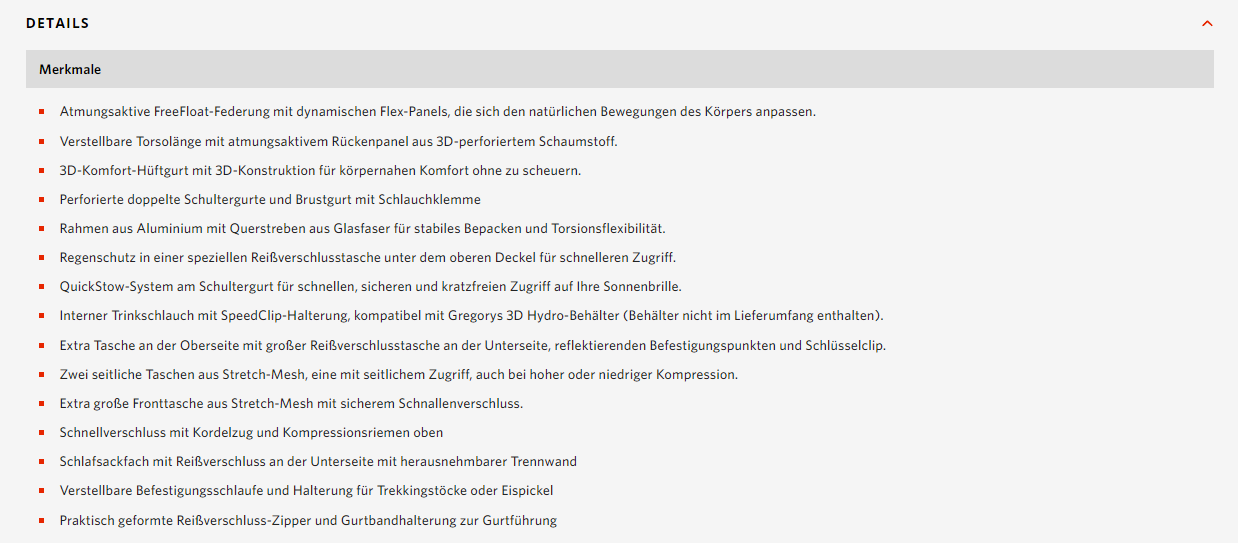Click the red bullet beside Verstellbare Torsolänge
This screenshot has height=543, width=1238.
click(x=42, y=142)
